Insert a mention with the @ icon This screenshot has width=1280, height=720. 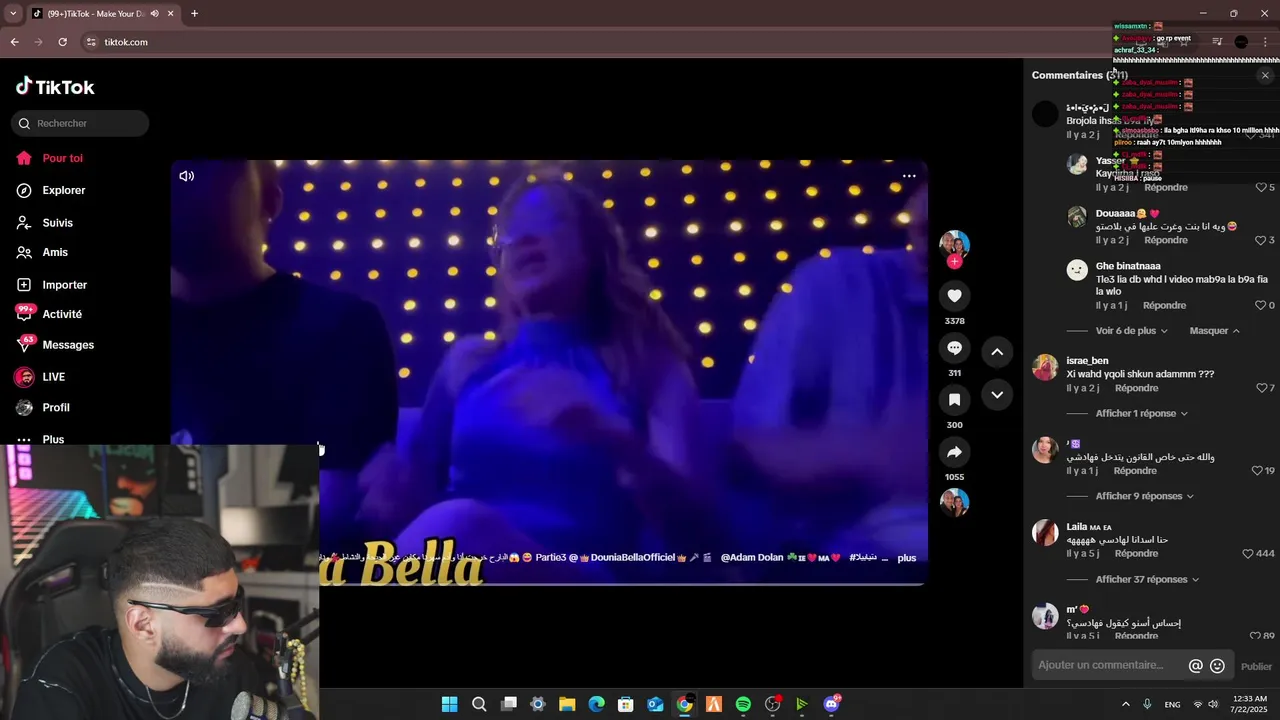[1195, 666]
